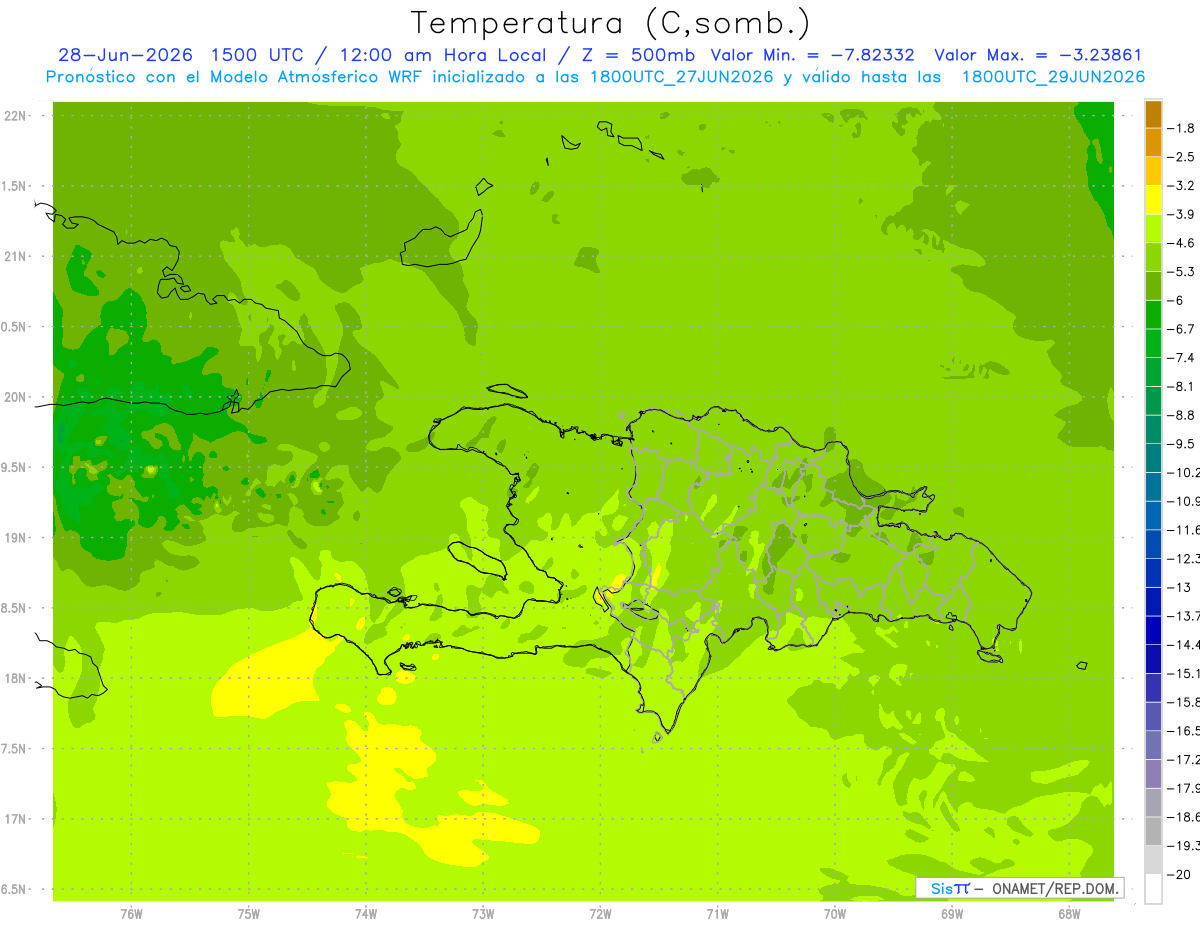Pick the teal swatch between -9.5 and -10.2
This screenshot has width=1200, height=927.
(1153, 459)
